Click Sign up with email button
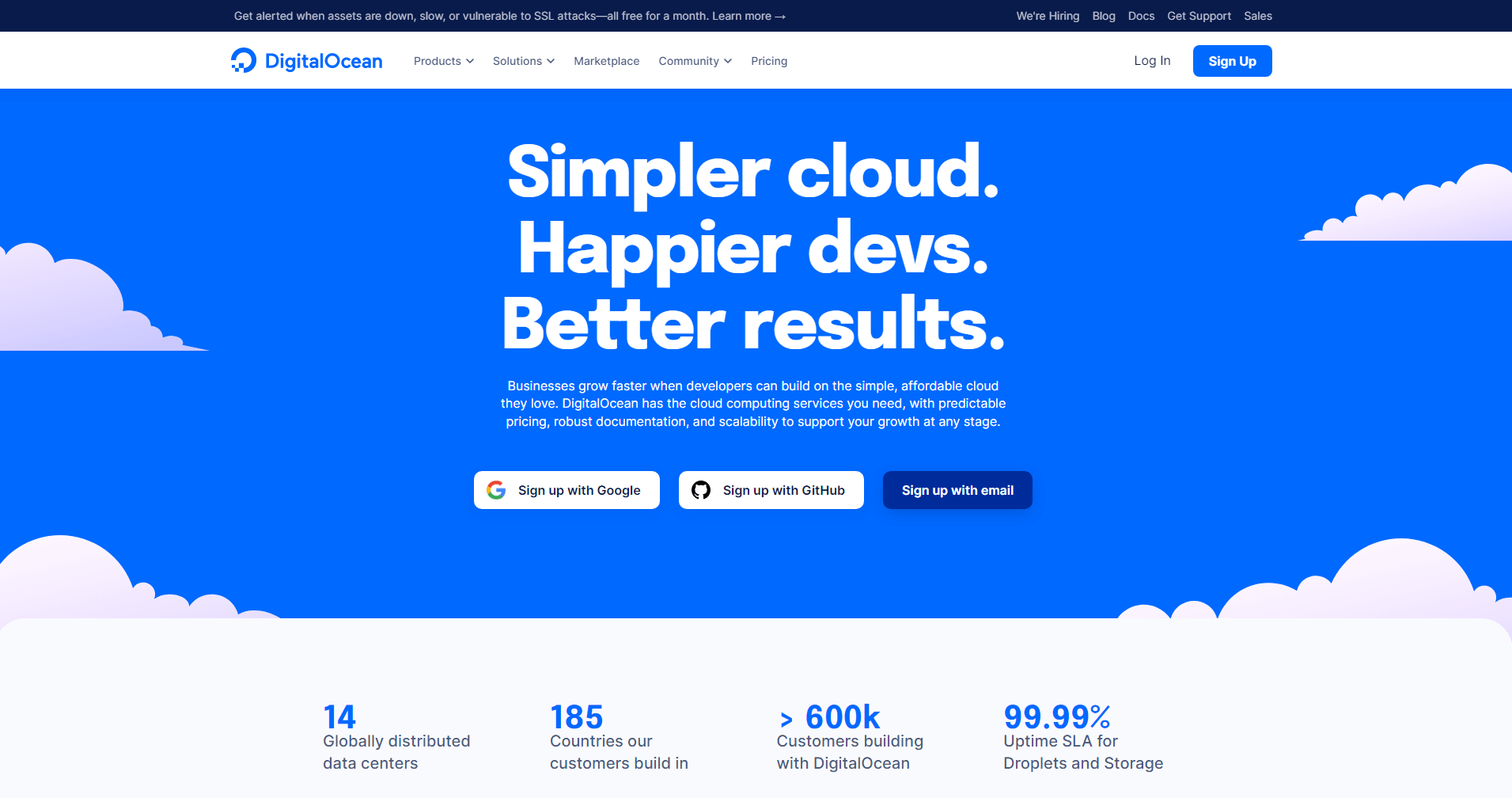The width and height of the screenshot is (1512, 798). tap(957, 490)
